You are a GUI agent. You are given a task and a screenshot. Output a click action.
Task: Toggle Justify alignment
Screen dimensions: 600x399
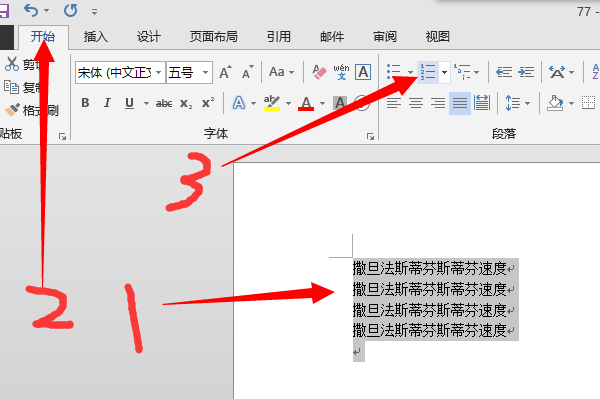click(460, 103)
